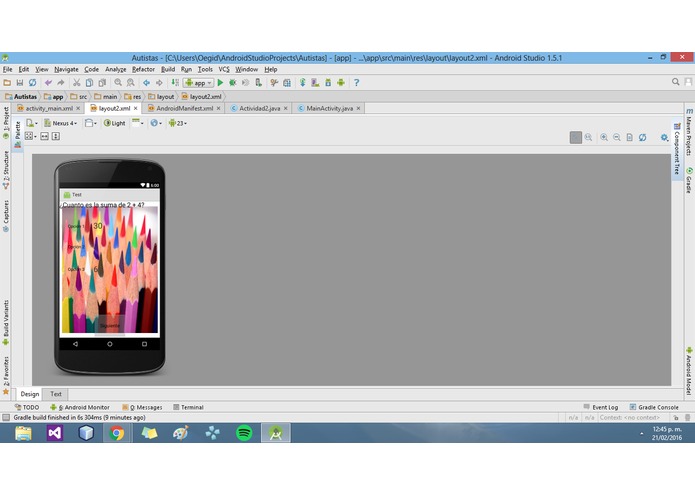
Task: Open the orientation dropdown in preview toolbar
Action: (x=90, y=123)
